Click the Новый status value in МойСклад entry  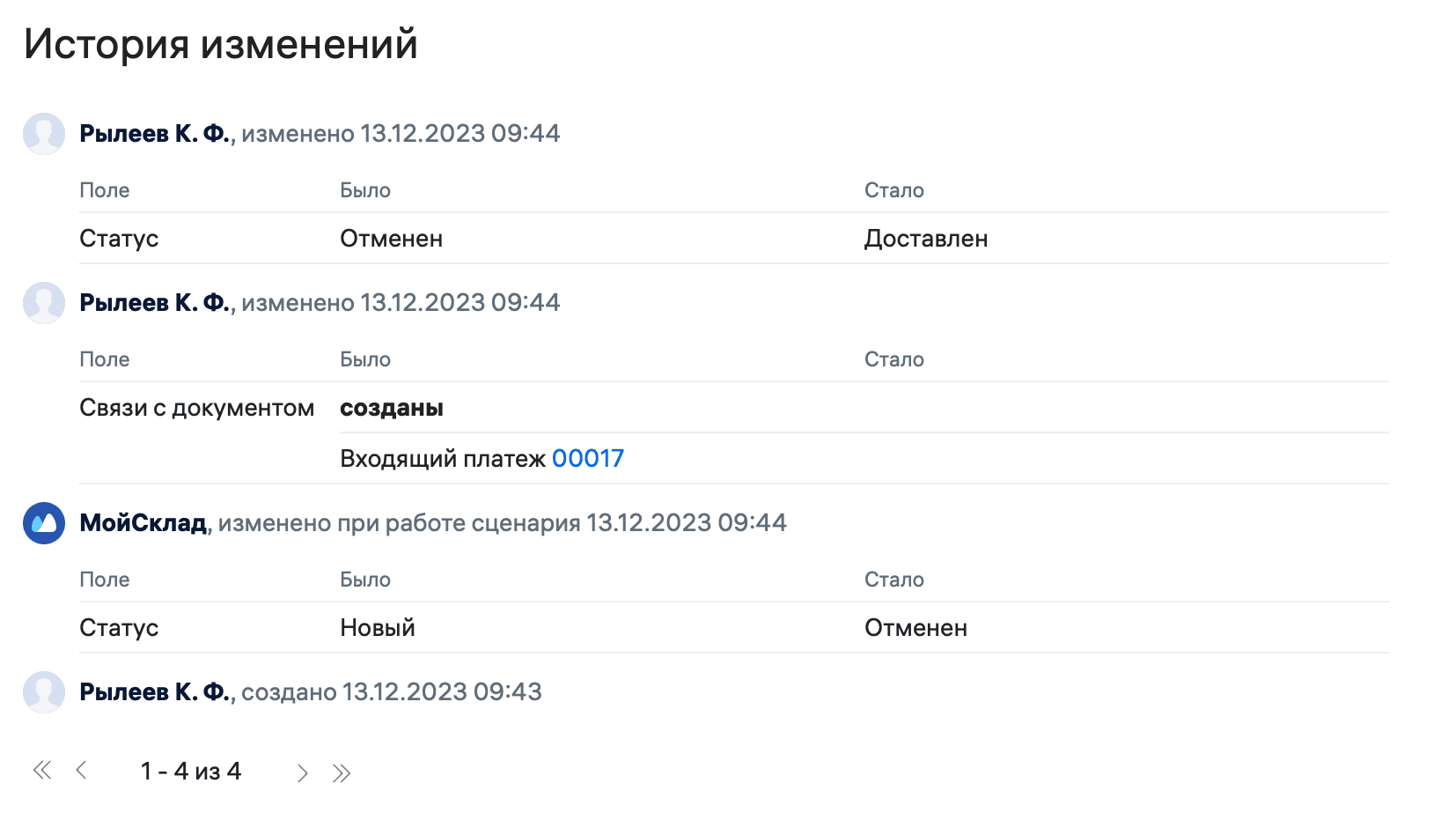coord(377,627)
